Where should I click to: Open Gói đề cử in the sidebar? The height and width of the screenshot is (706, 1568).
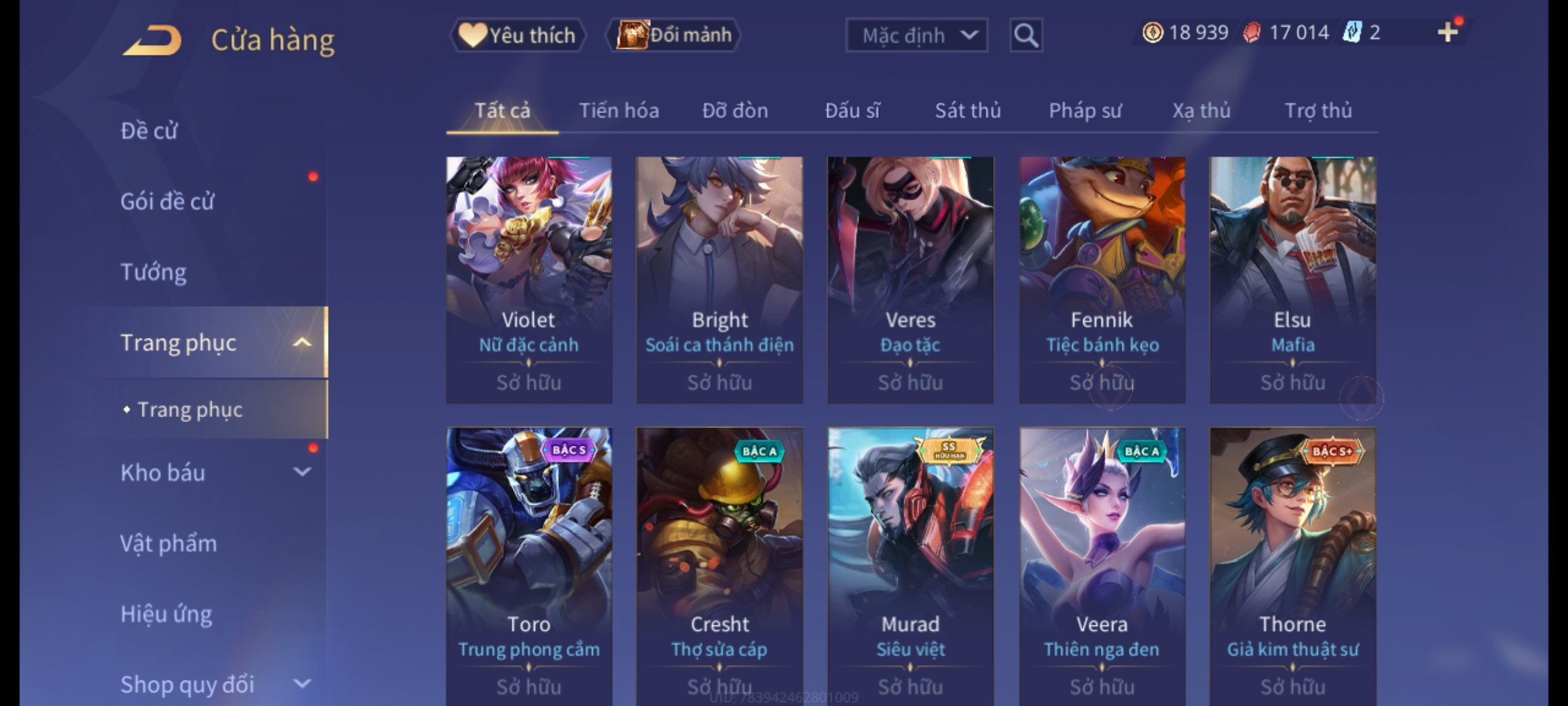(167, 201)
